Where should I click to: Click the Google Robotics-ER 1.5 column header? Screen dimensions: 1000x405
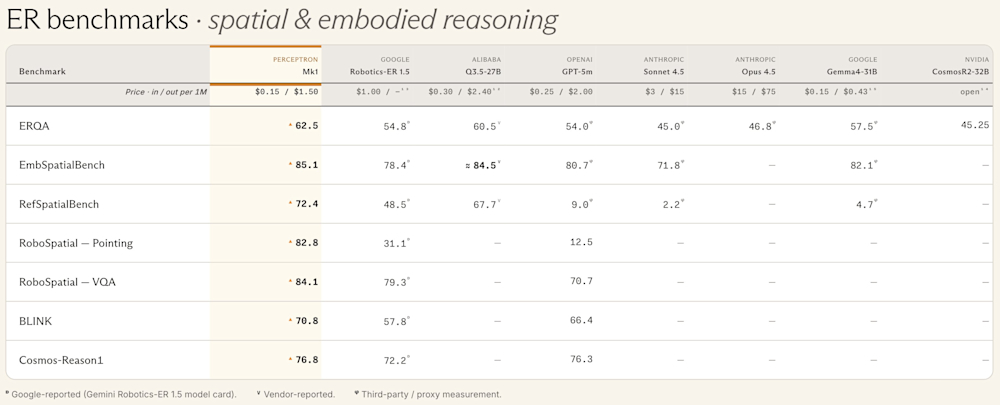point(378,65)
